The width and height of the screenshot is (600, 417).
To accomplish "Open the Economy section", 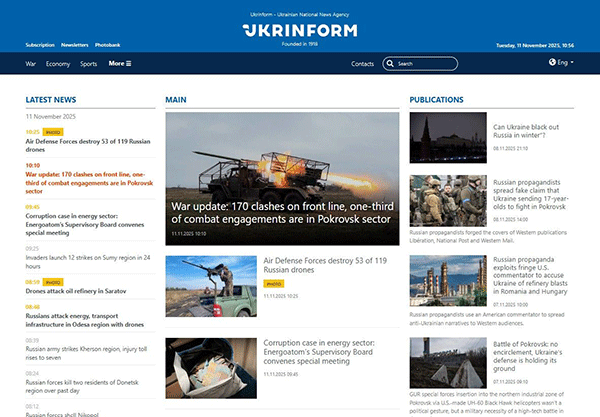I will click(58, 64).
